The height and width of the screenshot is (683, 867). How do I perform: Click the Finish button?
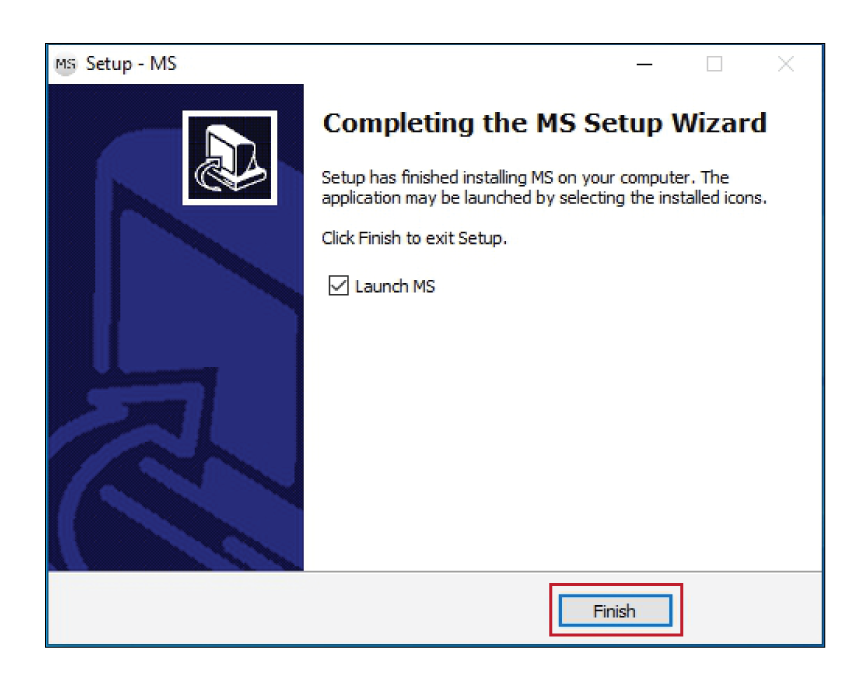615,611
